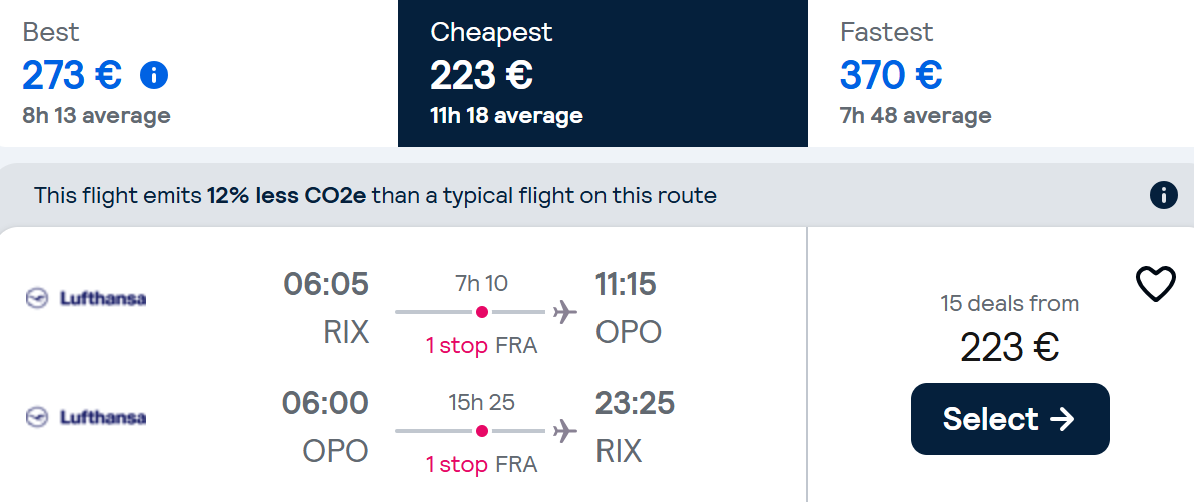The height and width of the screenshot is (502, 1194).
Task: Click the 06:05 RIX departure time
Action: tap(326, 284)
